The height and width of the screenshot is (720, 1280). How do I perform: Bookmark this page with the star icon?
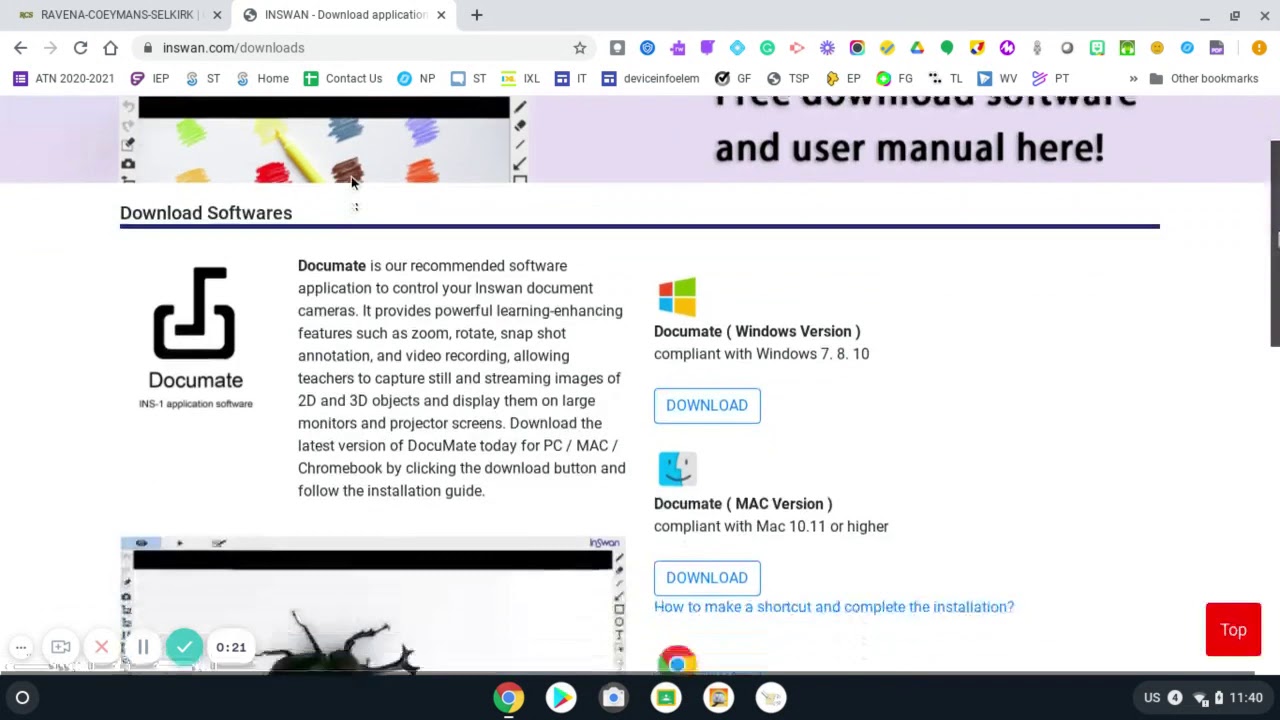point(579,47)
